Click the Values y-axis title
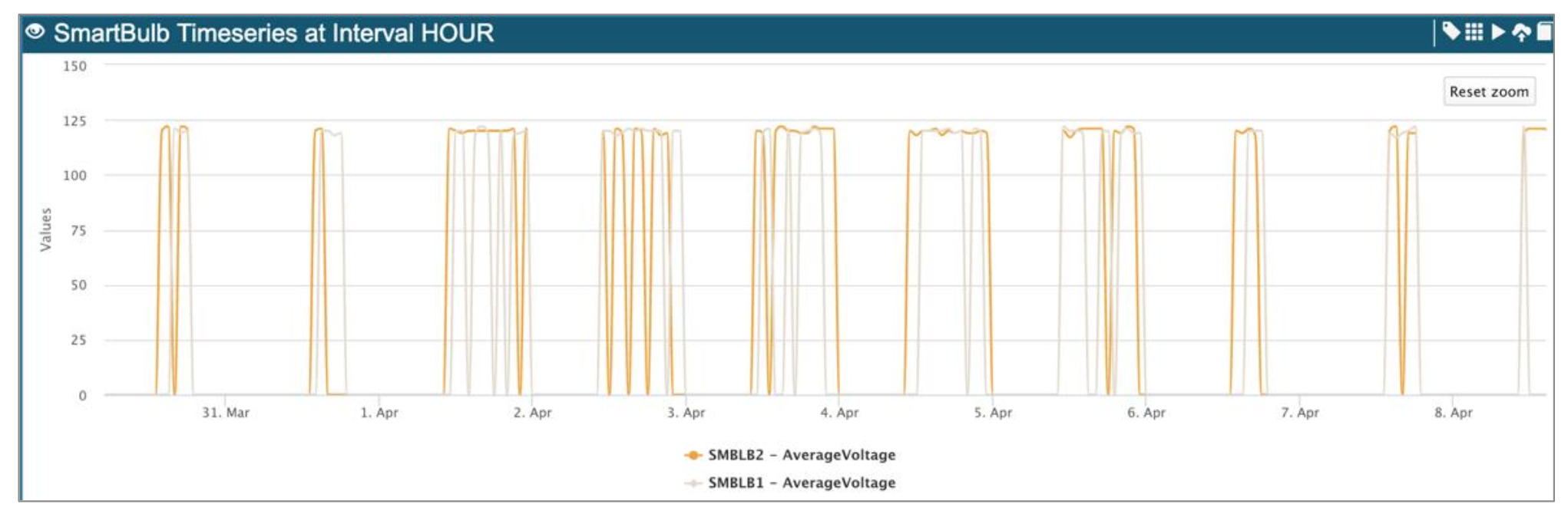This screenshot has height=514, width=1568. point(46,229)
